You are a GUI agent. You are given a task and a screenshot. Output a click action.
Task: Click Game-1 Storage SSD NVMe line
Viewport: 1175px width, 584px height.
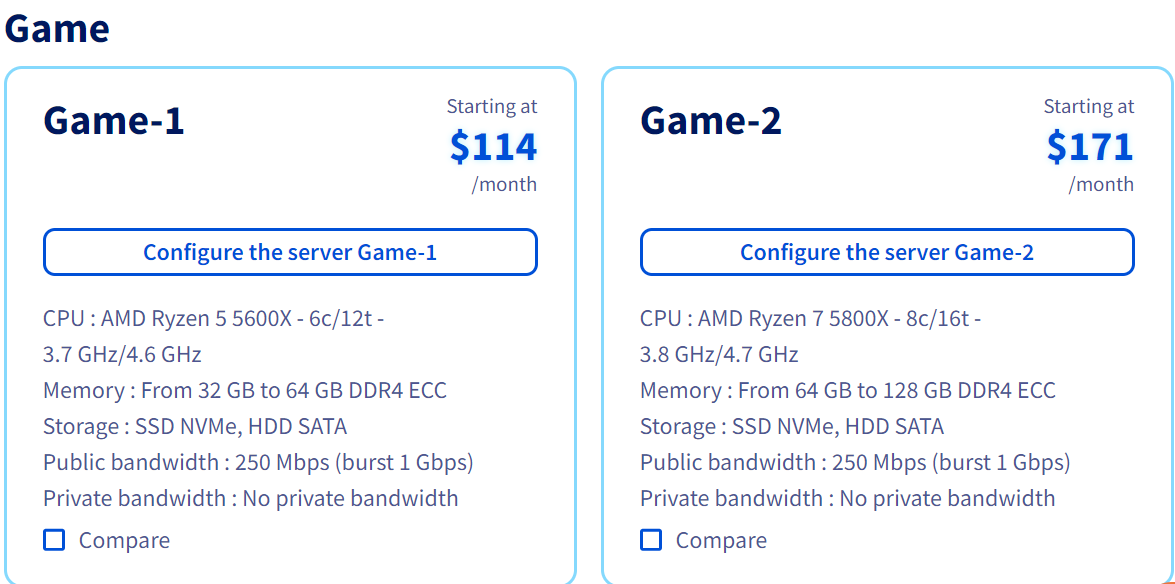(x=196, y=427)
